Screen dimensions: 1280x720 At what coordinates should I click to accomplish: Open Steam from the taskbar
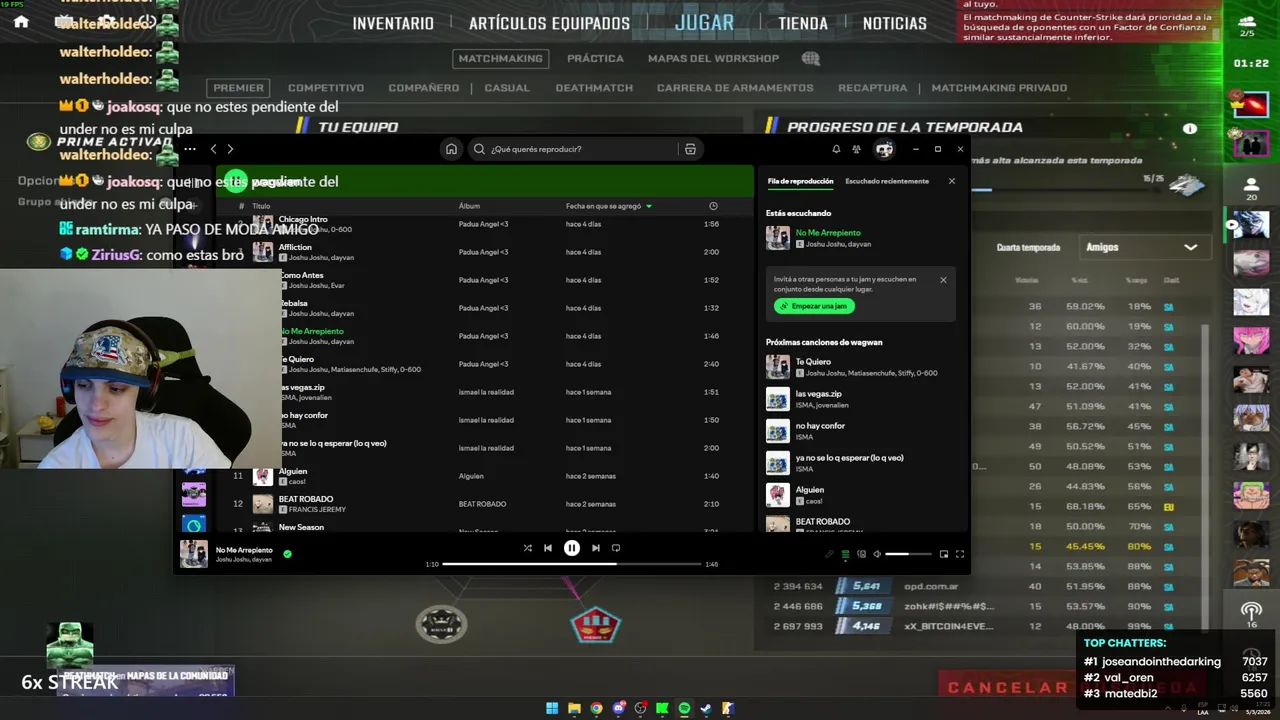pyautogui.click(x=706, y=708)
